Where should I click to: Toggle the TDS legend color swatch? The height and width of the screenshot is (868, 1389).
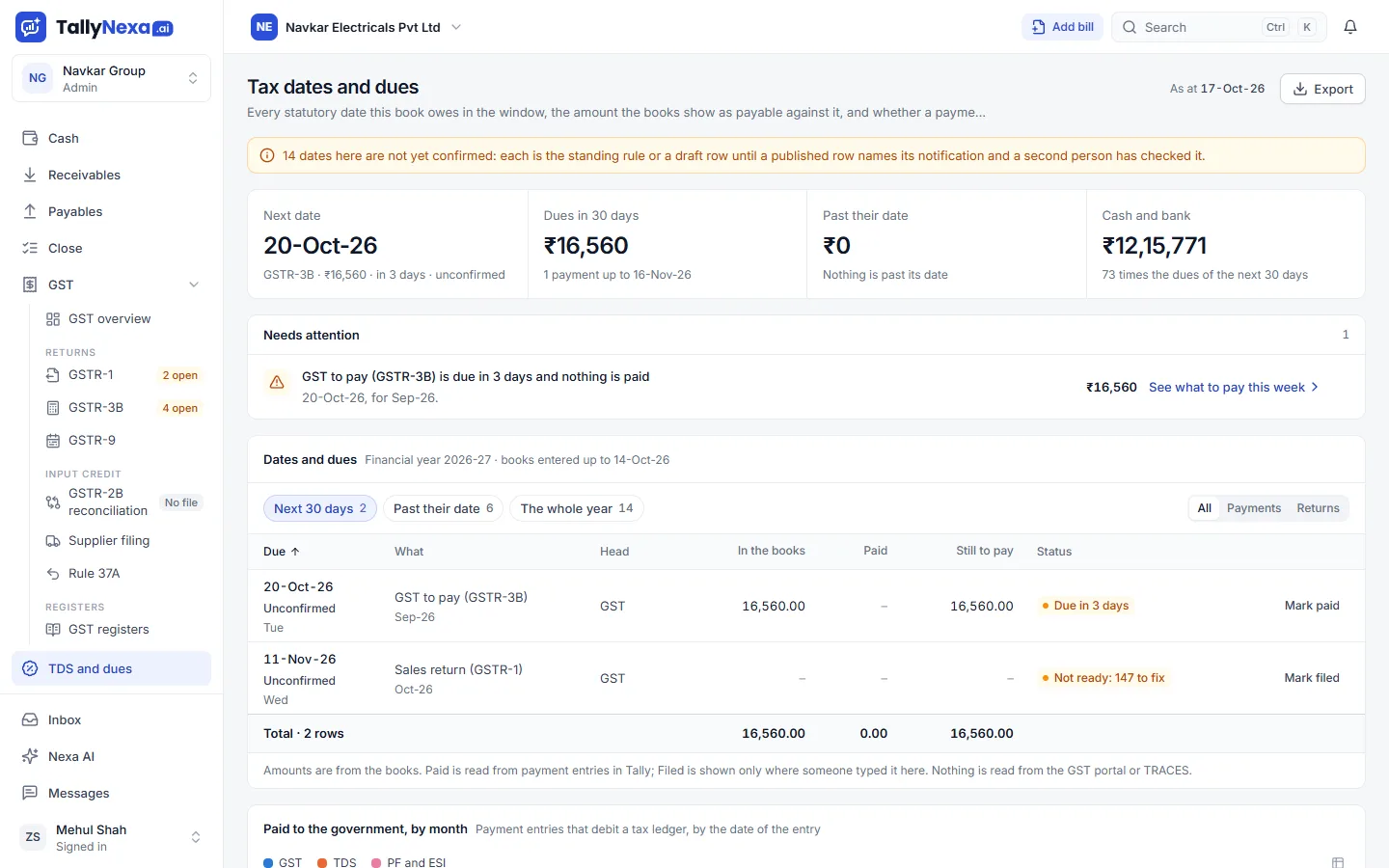[322, 862]
